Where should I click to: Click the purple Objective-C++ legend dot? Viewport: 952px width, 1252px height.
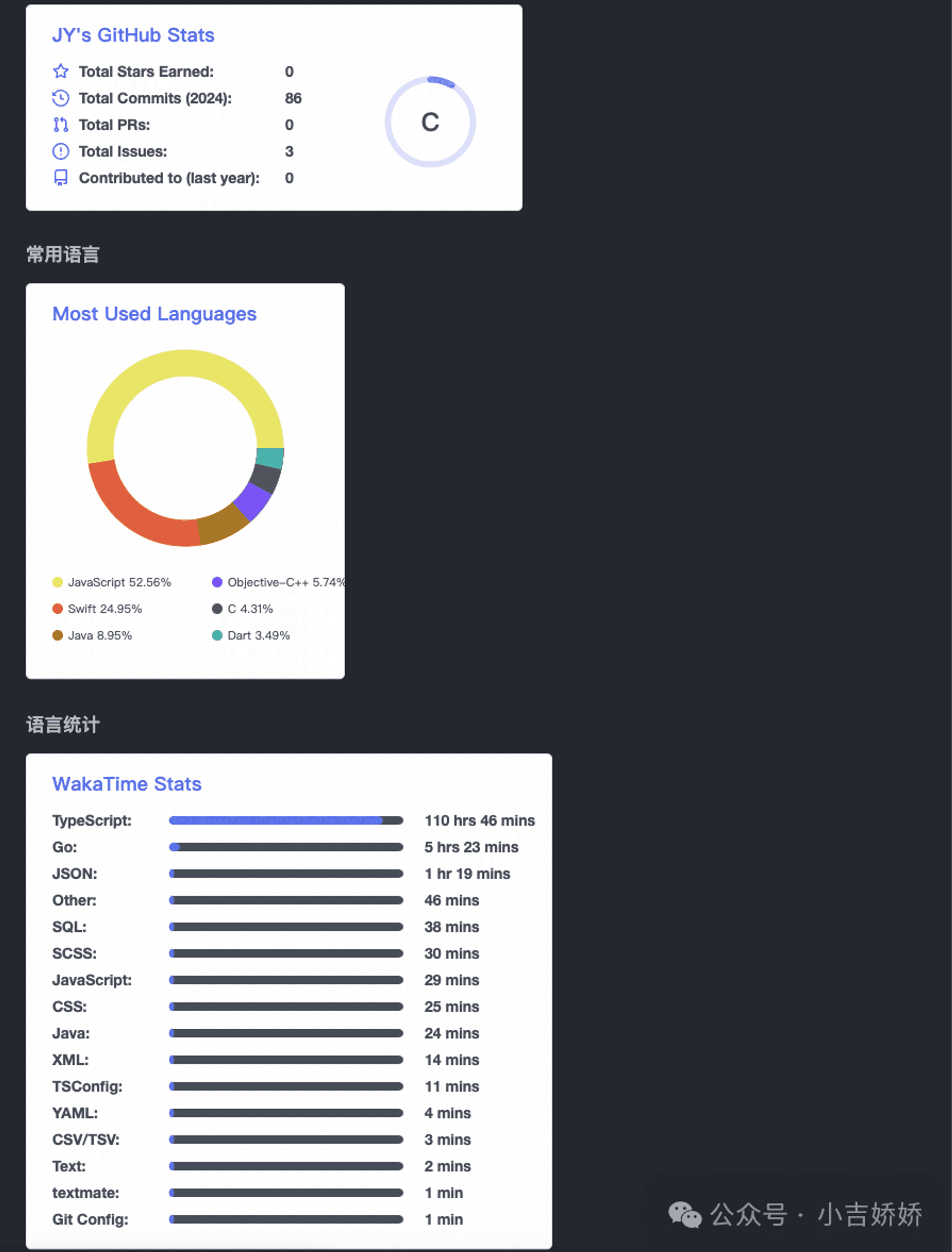[x=217, y=582]
